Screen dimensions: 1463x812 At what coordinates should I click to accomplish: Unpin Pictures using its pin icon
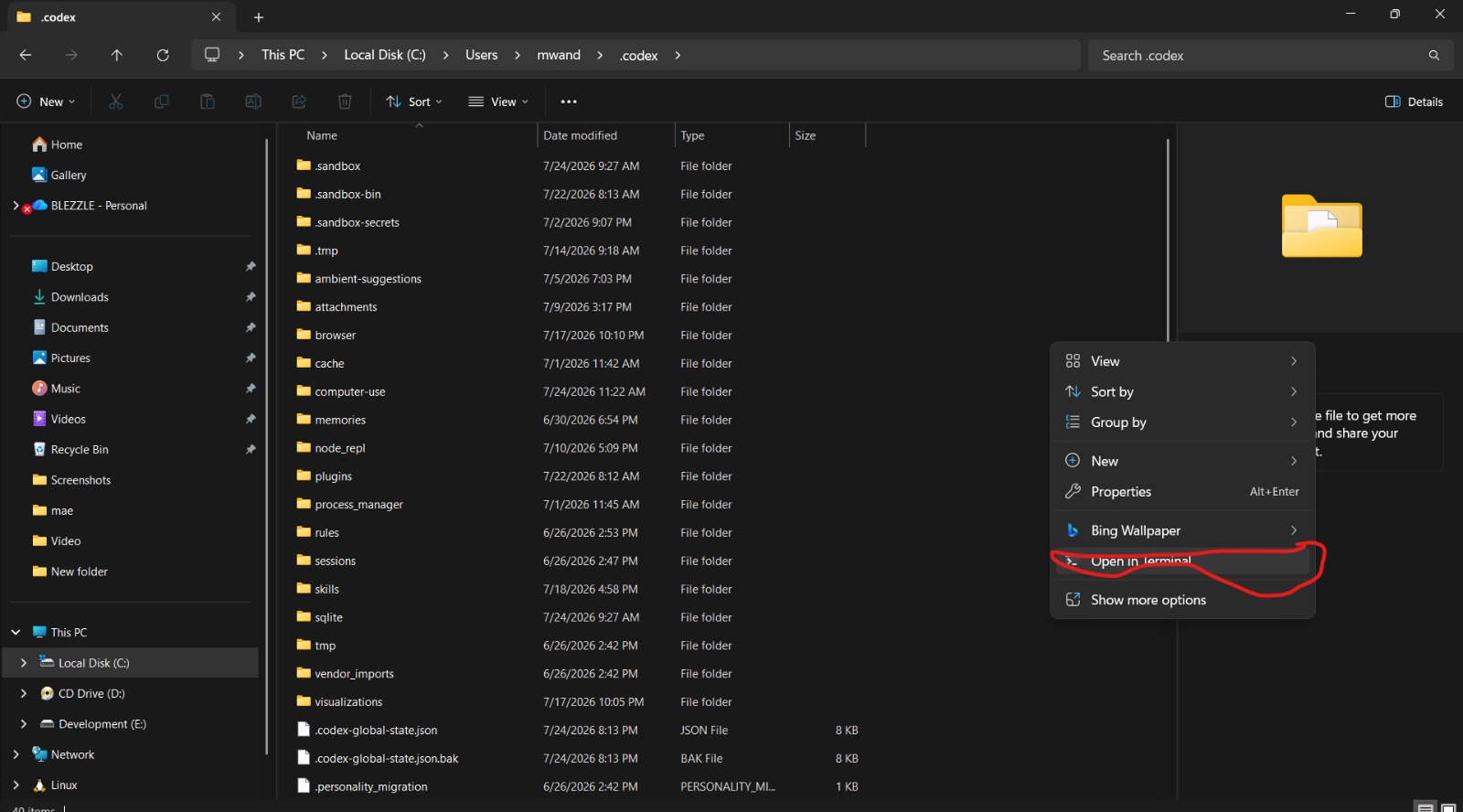[x=251, y=358]
